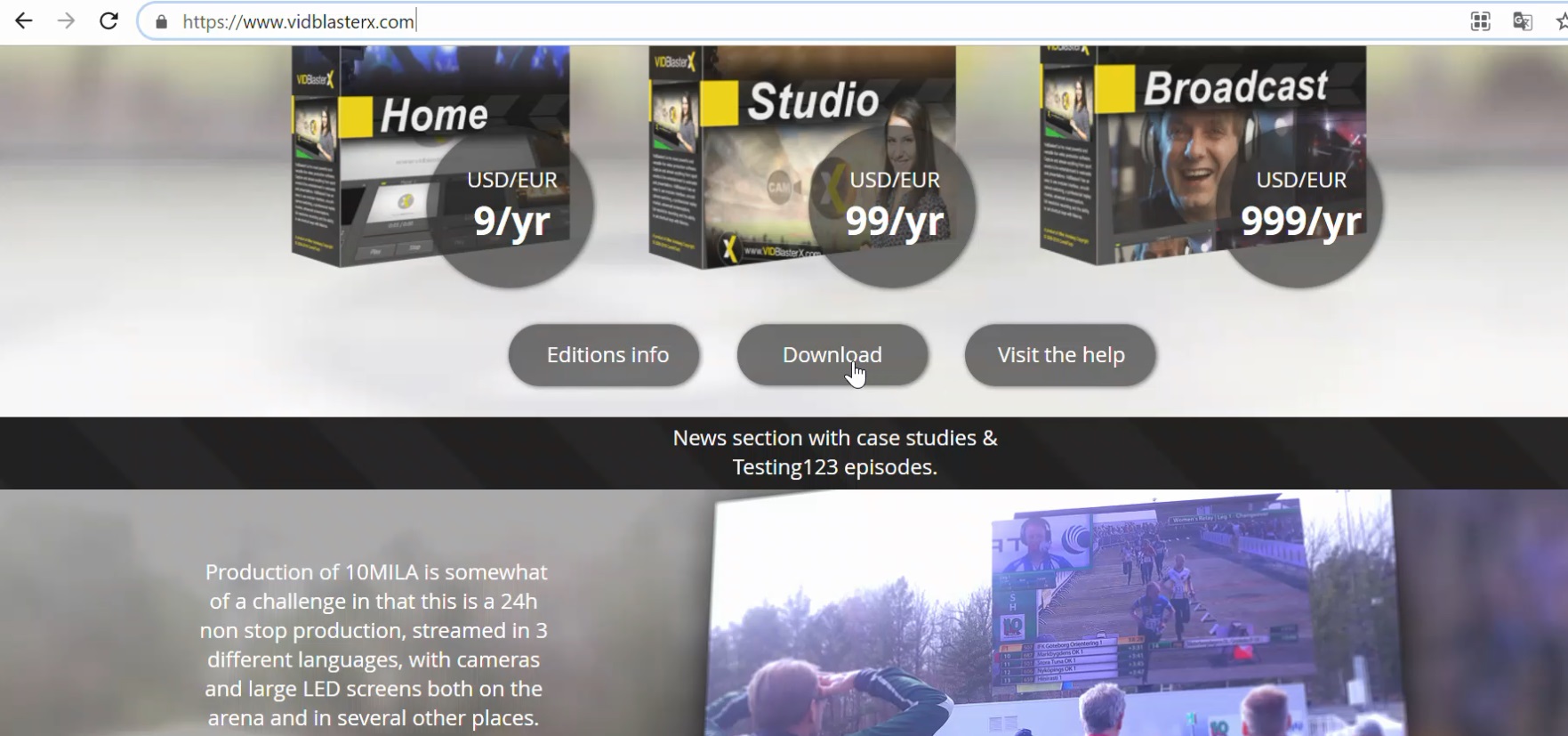Focus the address bar showing vidblasterx.com
The image size is (1568, 736).
[800, 21]
